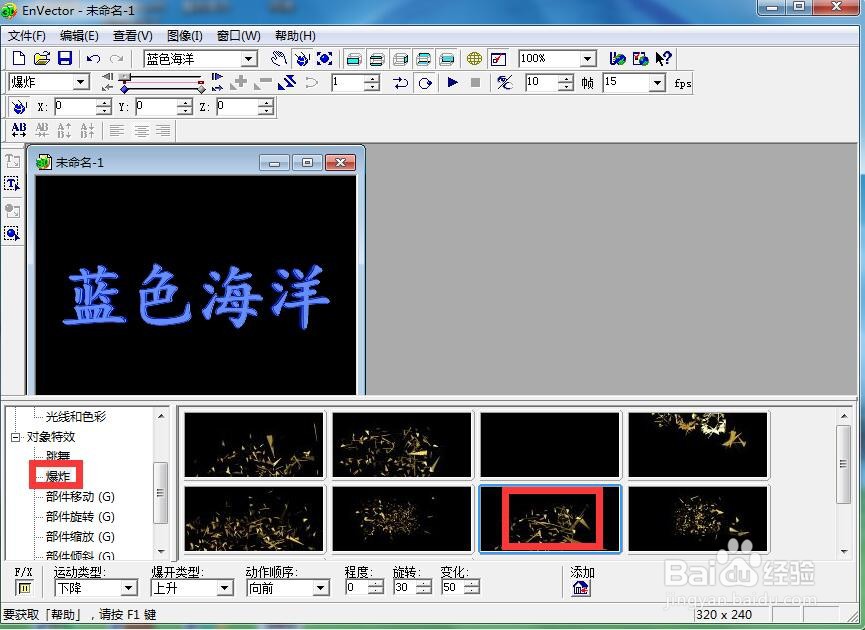Choose the top-right explosion preset thumbnail
Screen dimensions: 865x630
(x=697, y=445)
